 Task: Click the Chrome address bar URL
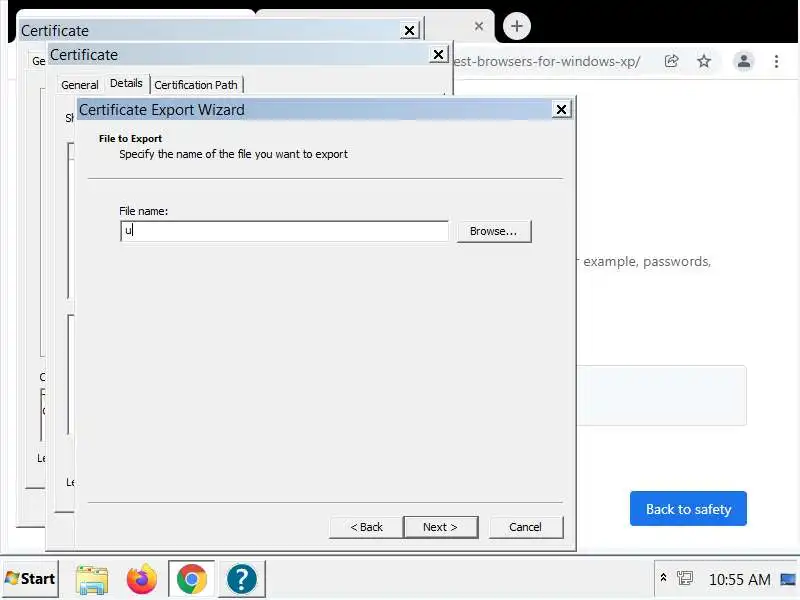point(547,62)
